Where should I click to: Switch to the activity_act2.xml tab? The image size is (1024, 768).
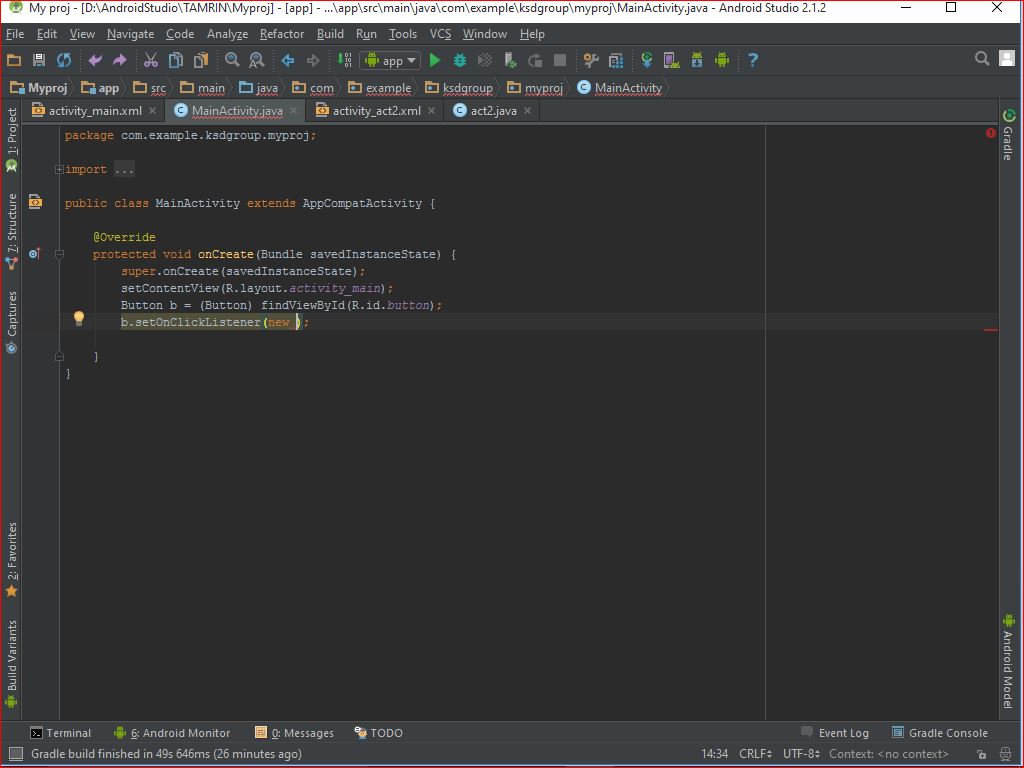point(376,110)
